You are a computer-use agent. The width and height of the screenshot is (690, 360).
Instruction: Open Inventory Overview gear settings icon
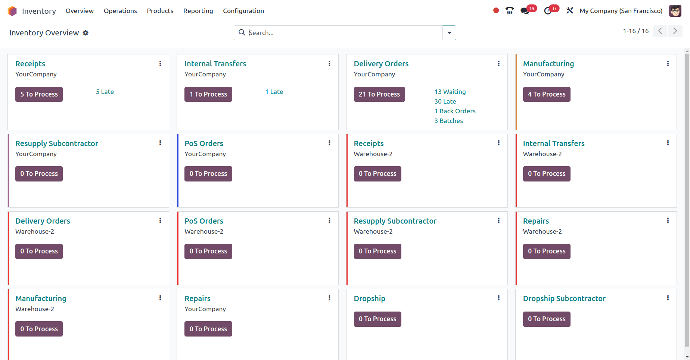[86, 33]
